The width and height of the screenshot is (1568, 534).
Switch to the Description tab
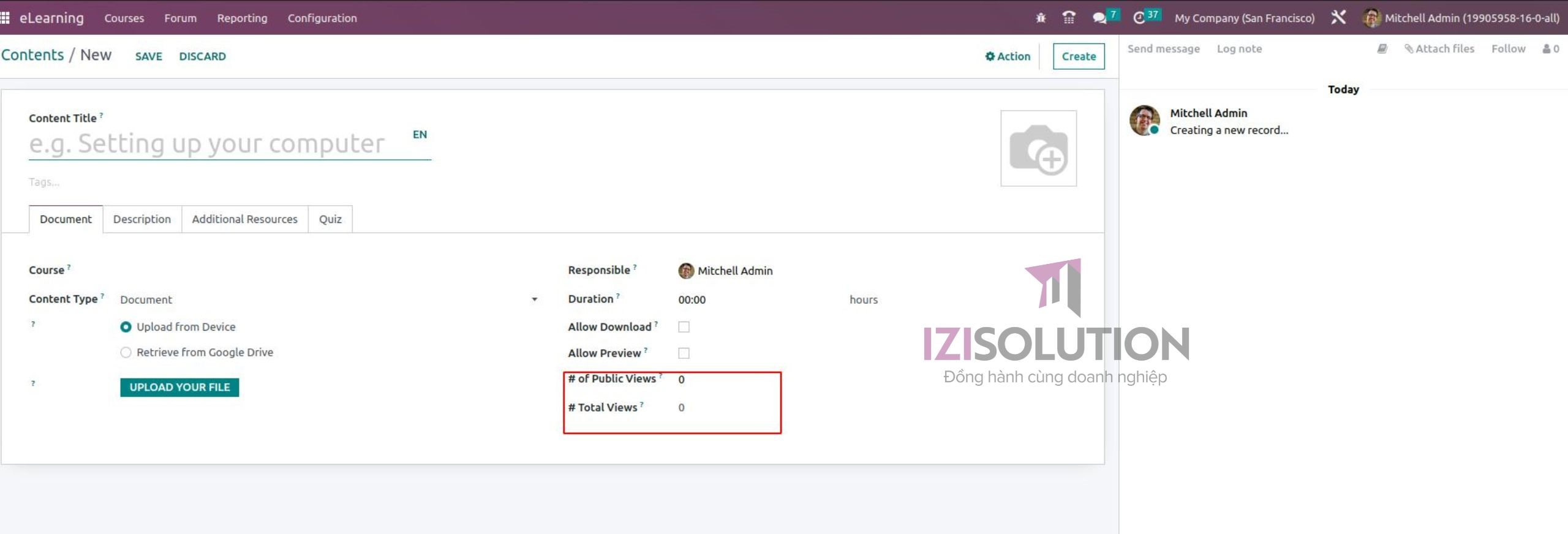tap(141, 219)
